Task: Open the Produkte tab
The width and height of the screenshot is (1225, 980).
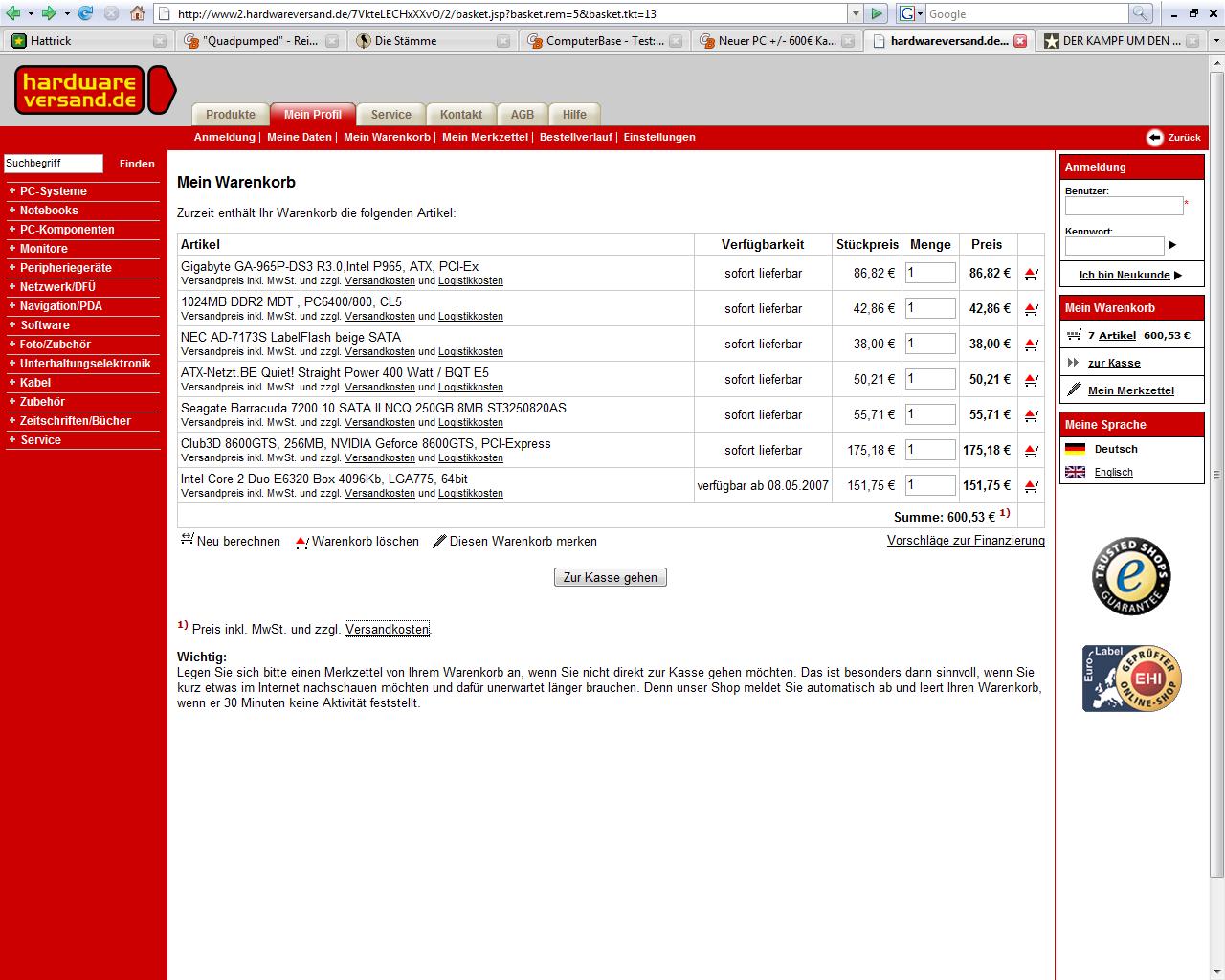Action: [x=231, y=114]
